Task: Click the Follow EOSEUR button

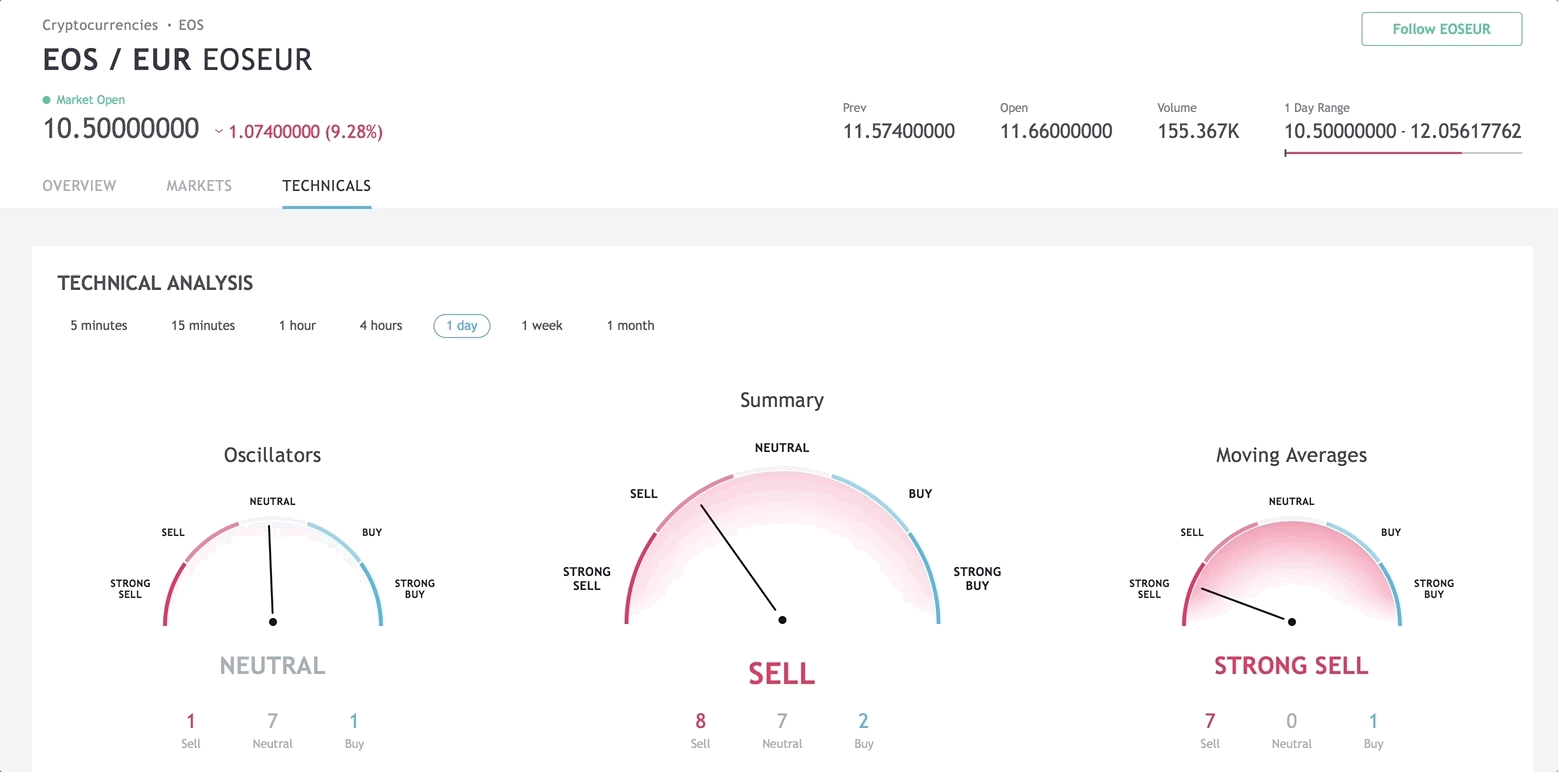Action: point(1441,29)
